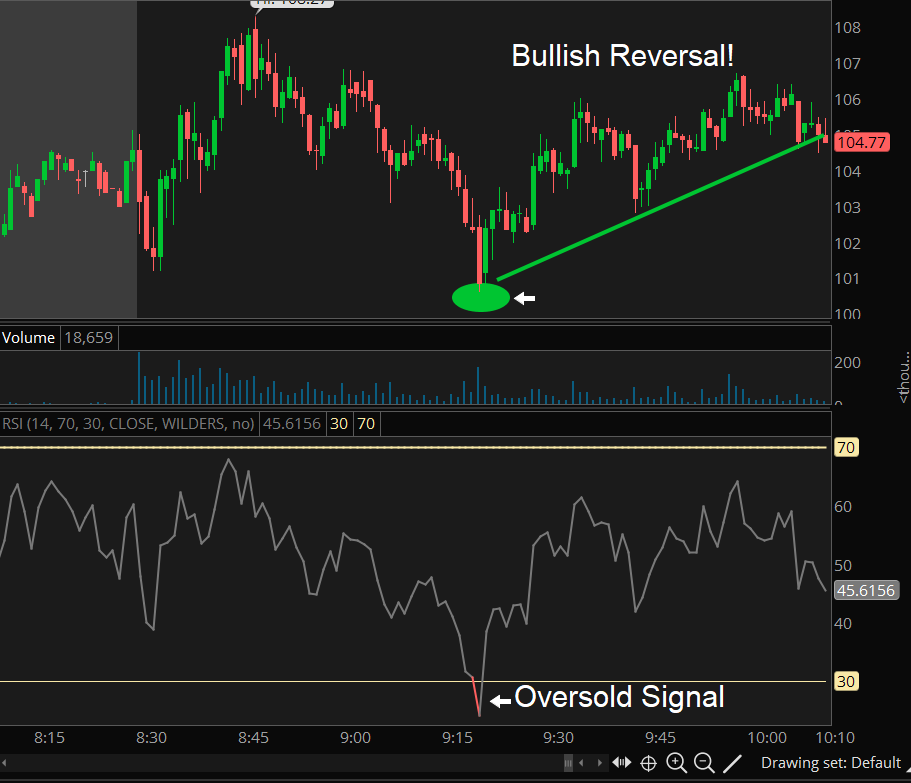Click the zoom in magnifier icon
The image size is (911, 783).
coord(676,762)
